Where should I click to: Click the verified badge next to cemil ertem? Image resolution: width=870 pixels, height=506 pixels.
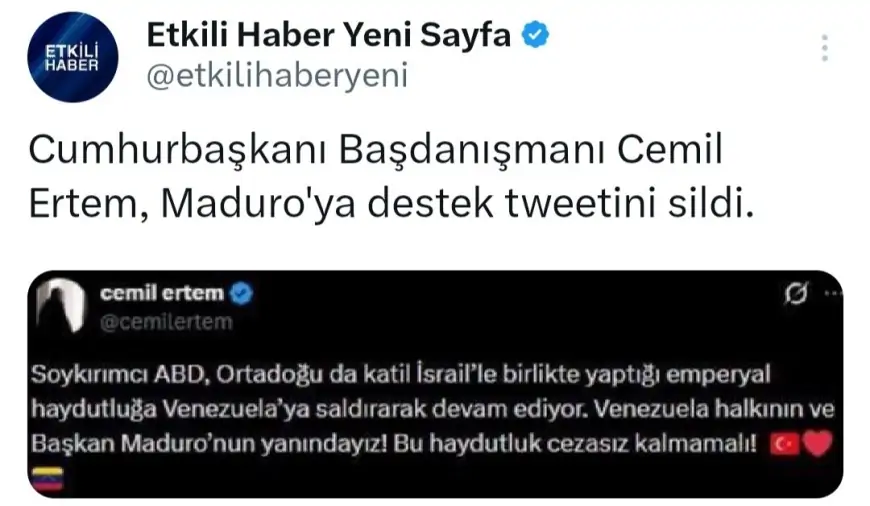pyautogui.click(x=242, y=294)
